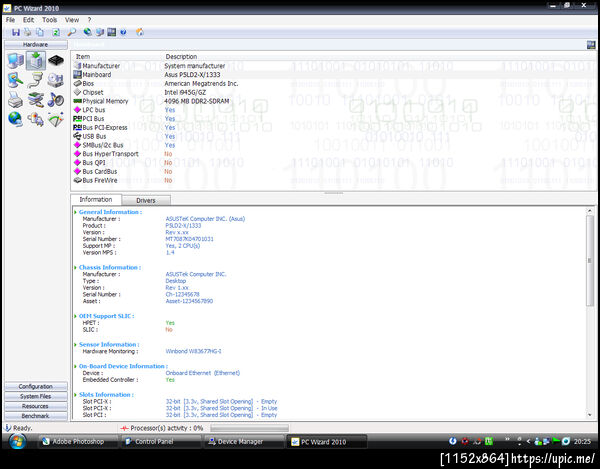600x469 pixels.
Task: Click the Hardware section button
Action: [x=36, y=45]
